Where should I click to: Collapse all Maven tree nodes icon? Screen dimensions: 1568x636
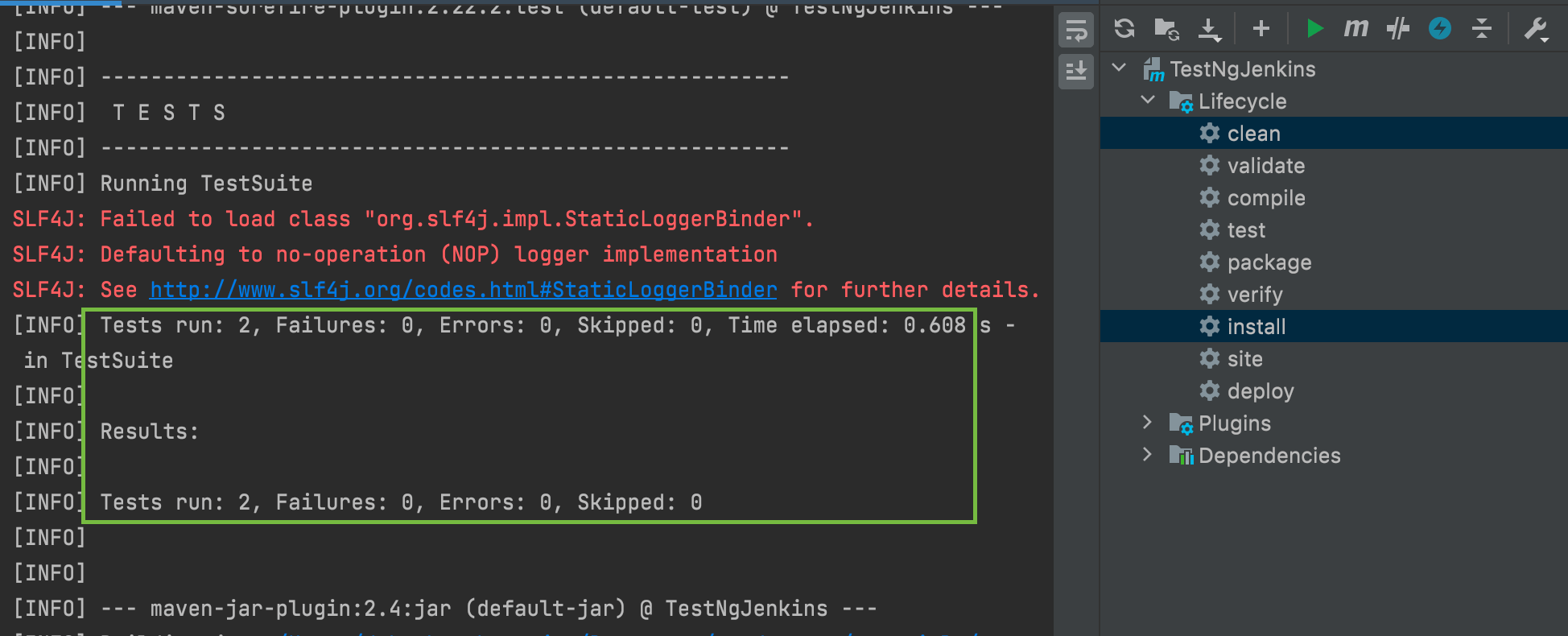(1482, 29)
